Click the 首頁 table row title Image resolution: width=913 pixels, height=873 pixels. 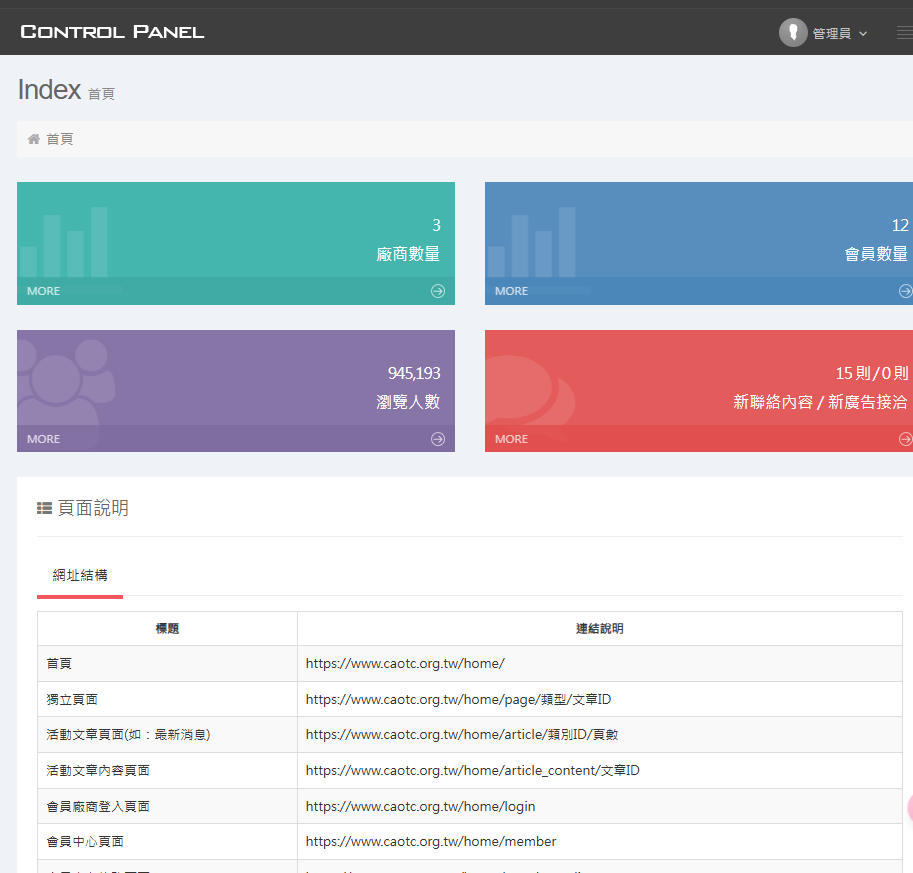[59, 663]
